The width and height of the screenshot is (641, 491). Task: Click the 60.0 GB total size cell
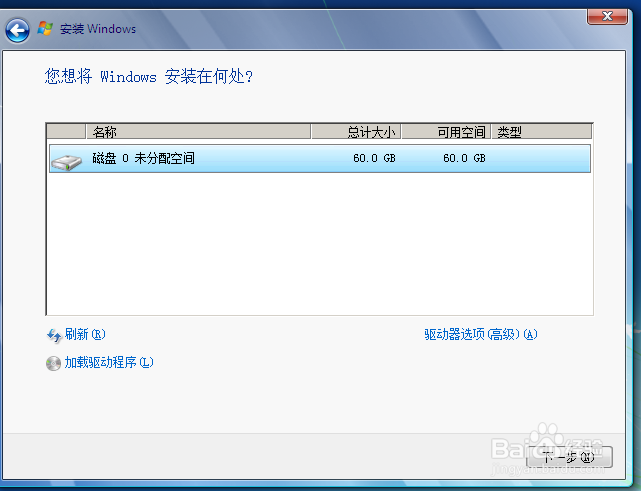(x=374, y=158)
